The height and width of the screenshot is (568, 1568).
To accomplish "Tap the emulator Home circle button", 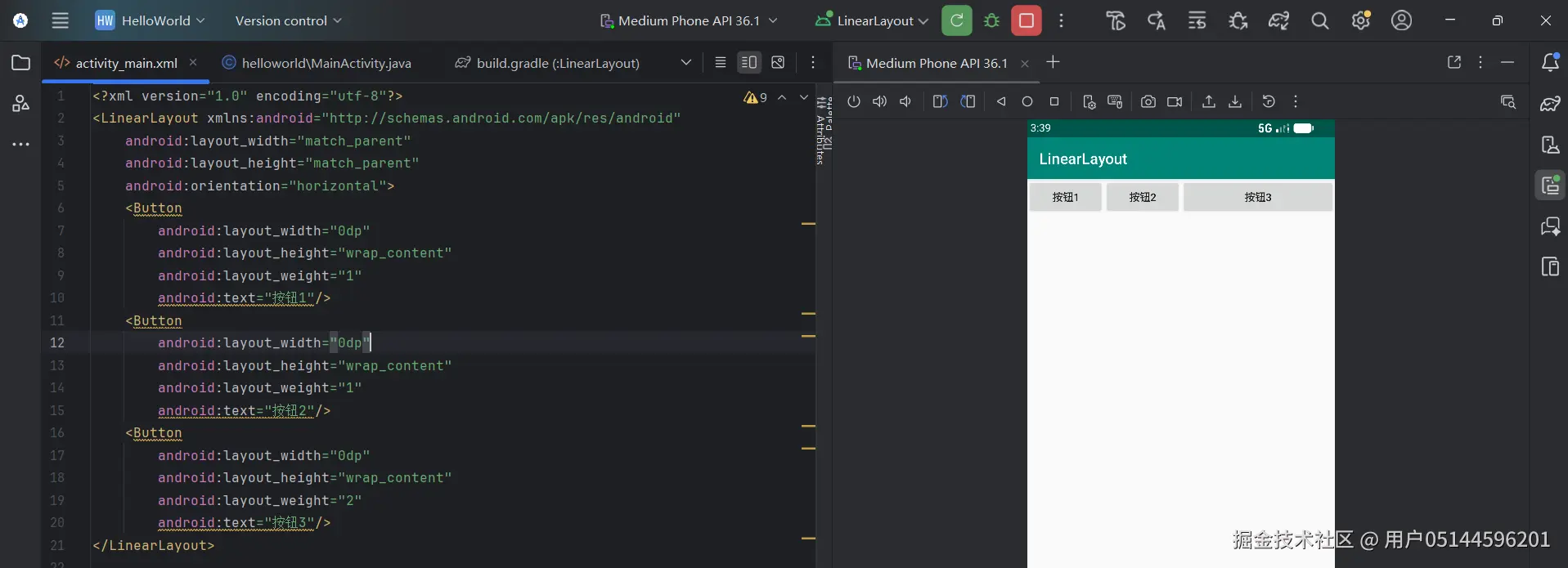I will point(1027,101).
